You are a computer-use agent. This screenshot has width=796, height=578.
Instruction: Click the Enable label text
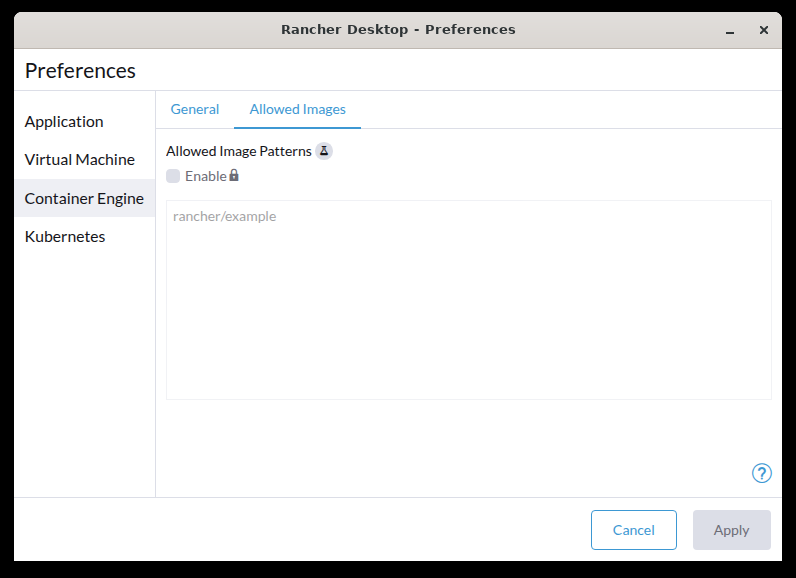[x=205, y=176]
